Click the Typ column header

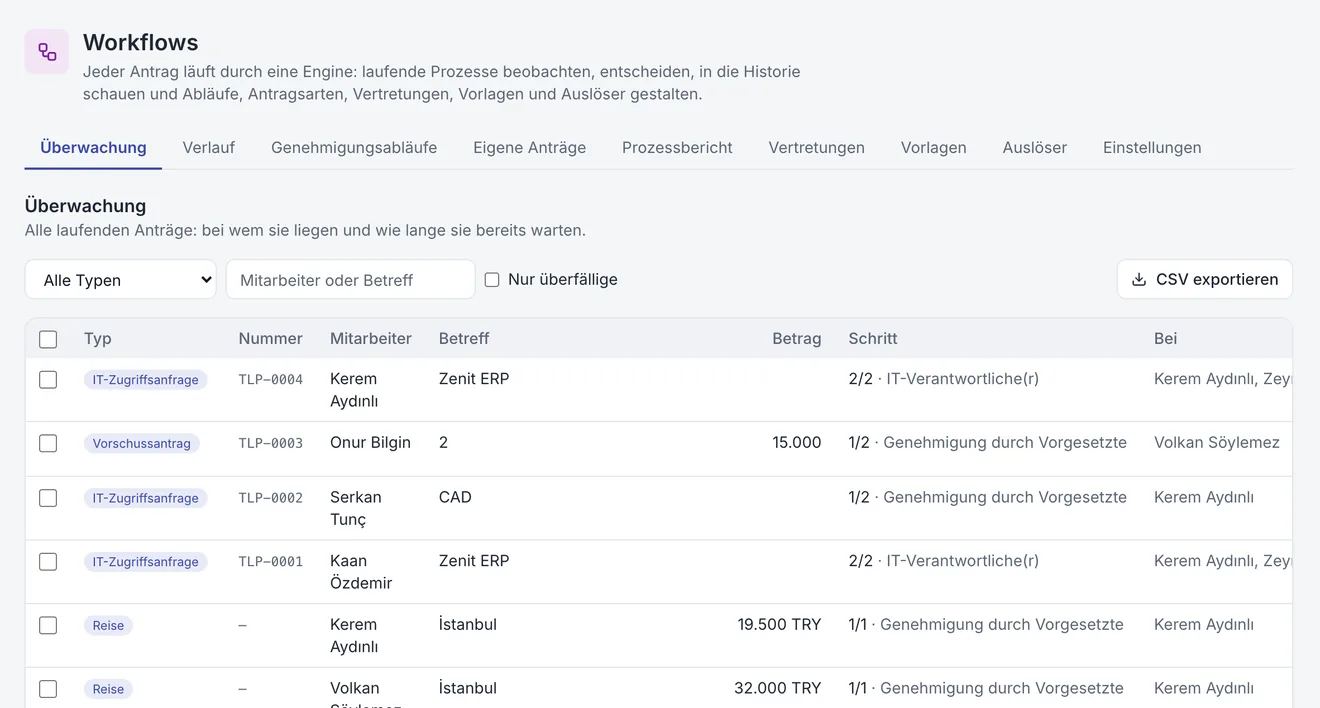tap(98, 339)
